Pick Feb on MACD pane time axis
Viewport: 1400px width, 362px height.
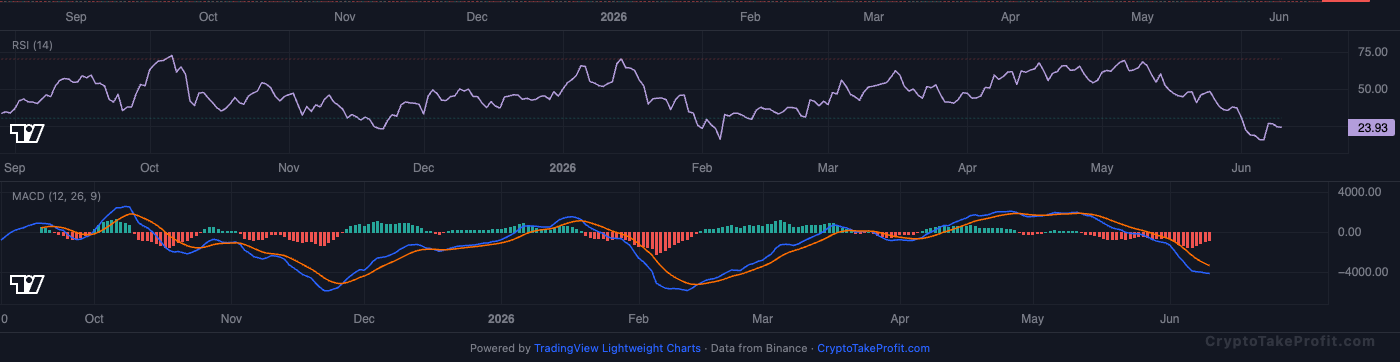[638, 319]
